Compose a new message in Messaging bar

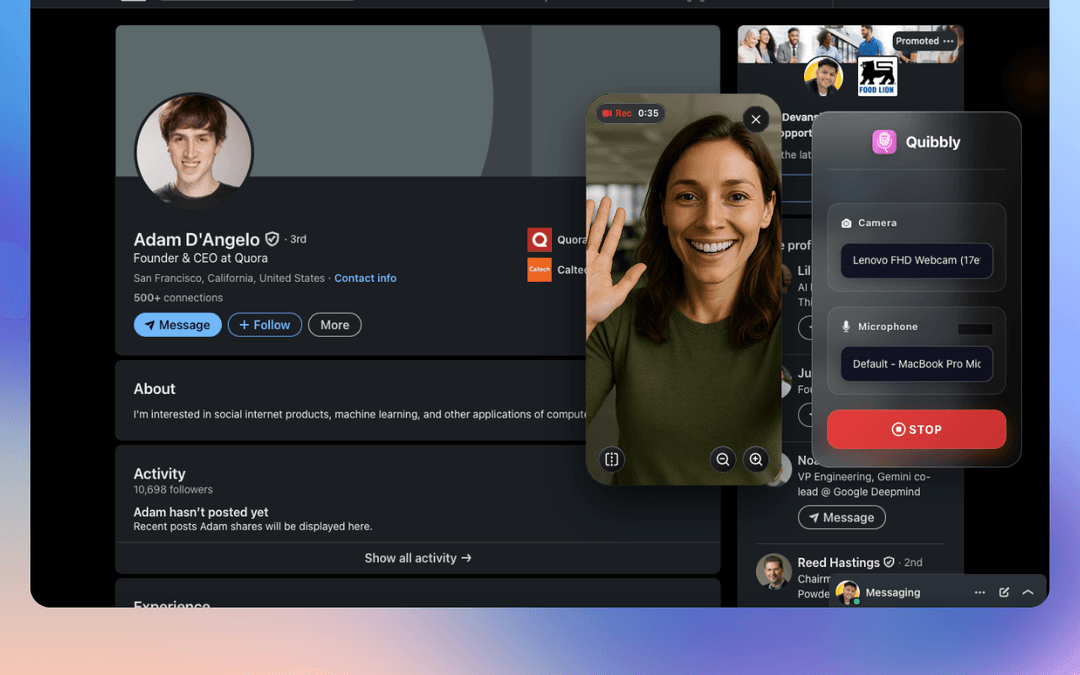click(1004, 592)
